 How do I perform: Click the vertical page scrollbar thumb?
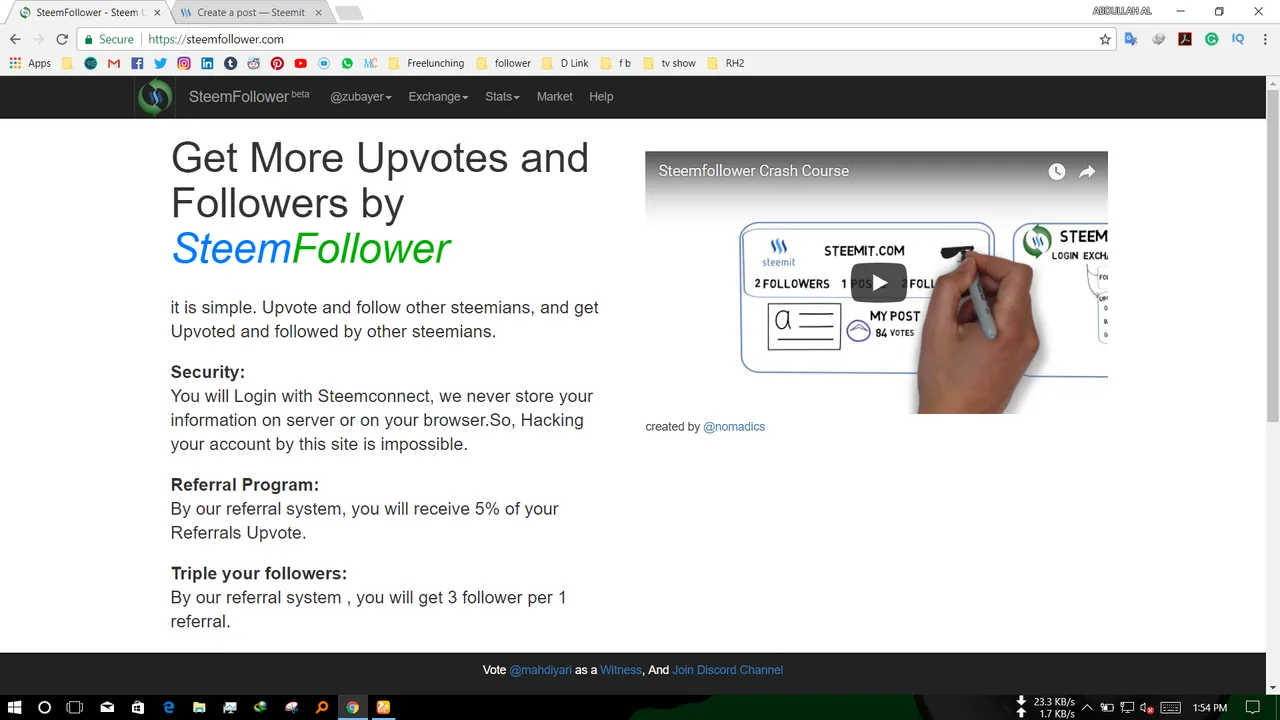1272,255
